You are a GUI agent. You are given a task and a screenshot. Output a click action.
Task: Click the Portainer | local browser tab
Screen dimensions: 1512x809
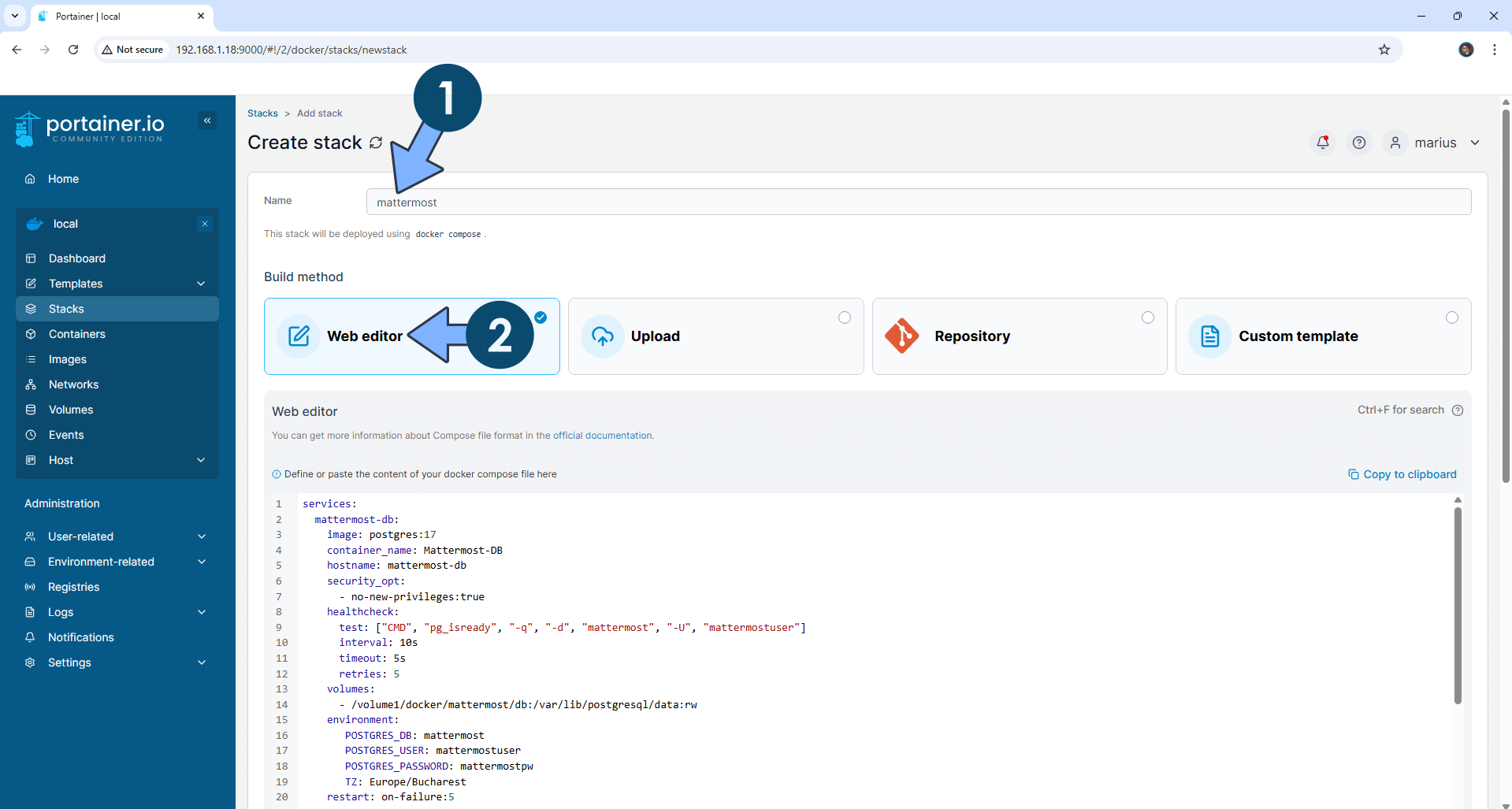click(122, 16)
